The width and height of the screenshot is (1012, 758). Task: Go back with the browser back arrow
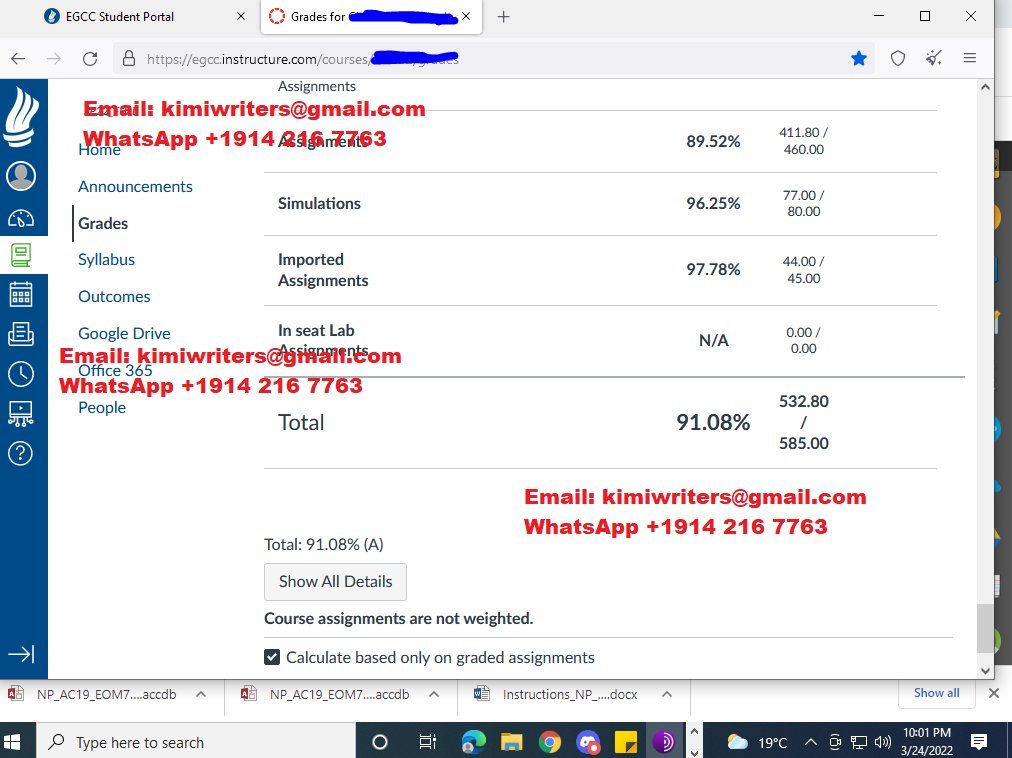coord(18,59)
